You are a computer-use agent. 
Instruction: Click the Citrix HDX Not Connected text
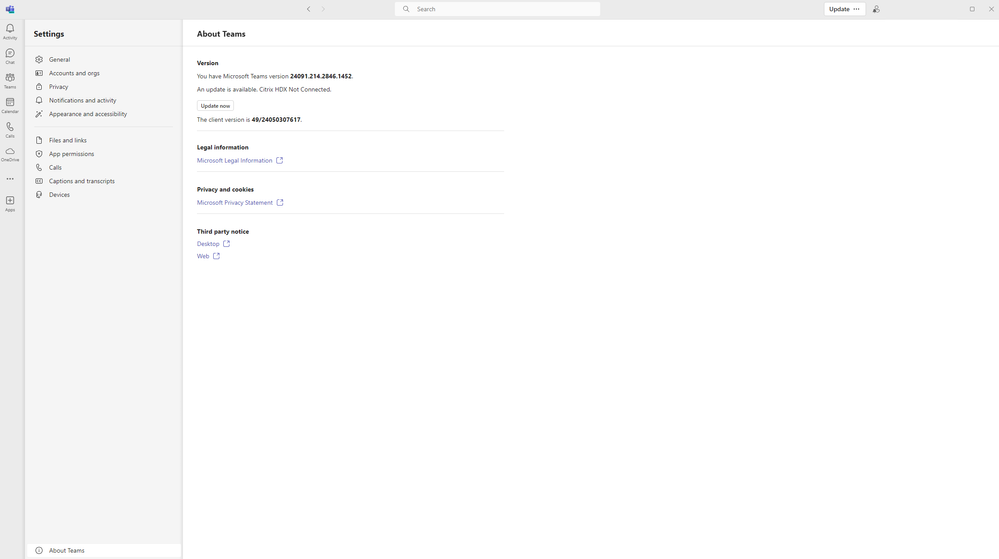pos(295,90)
